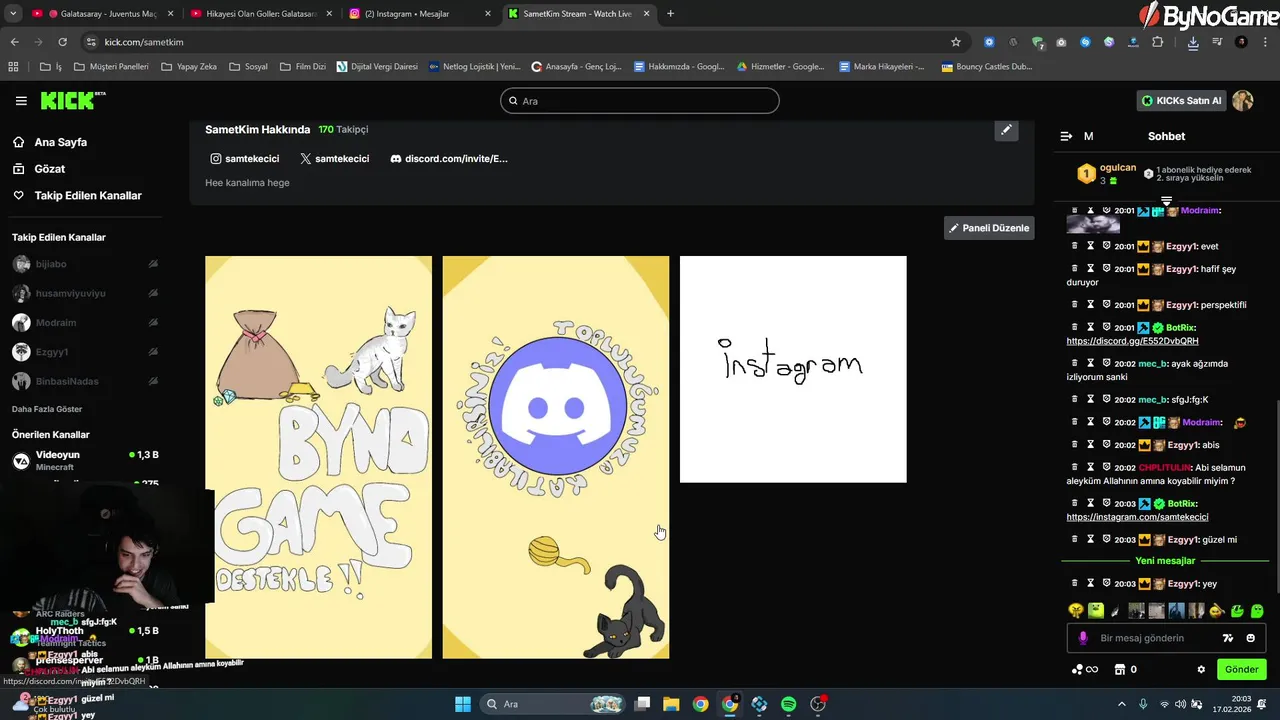The width and height of the screenshot is (1280, 720).
Task: Timeout Ezgyy1 'perspektifli' message hourglass icon
Action: click(1091, 305)
